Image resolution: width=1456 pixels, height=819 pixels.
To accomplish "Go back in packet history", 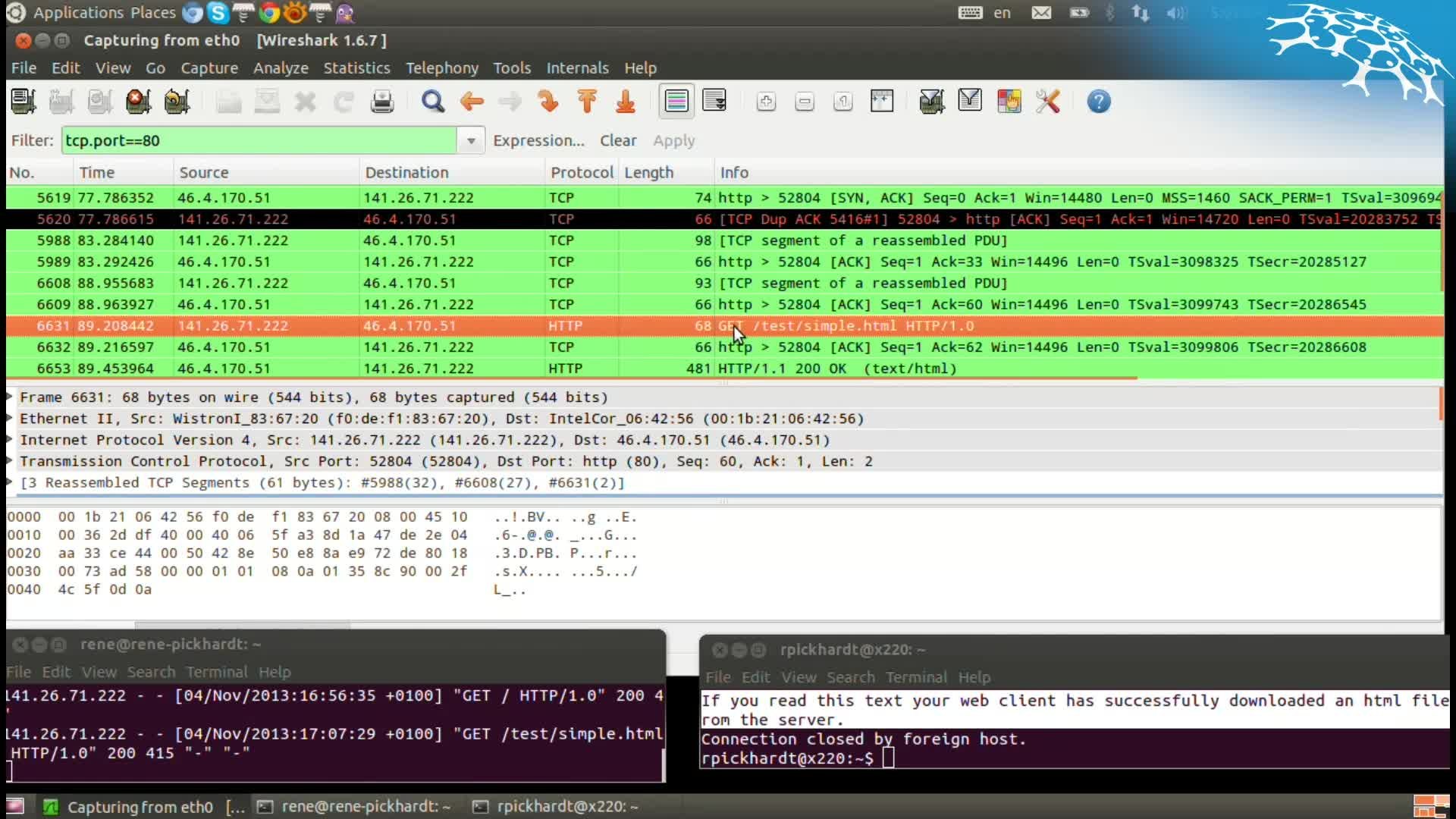I will pos(472,101).
